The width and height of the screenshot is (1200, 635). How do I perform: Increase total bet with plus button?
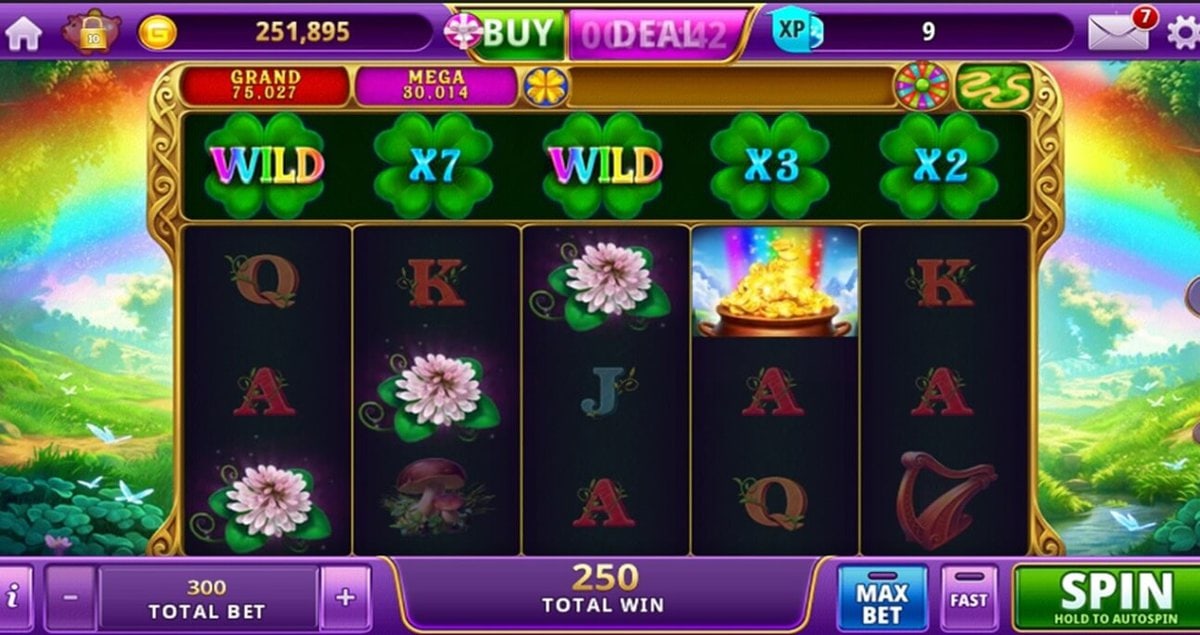point(345,598)
